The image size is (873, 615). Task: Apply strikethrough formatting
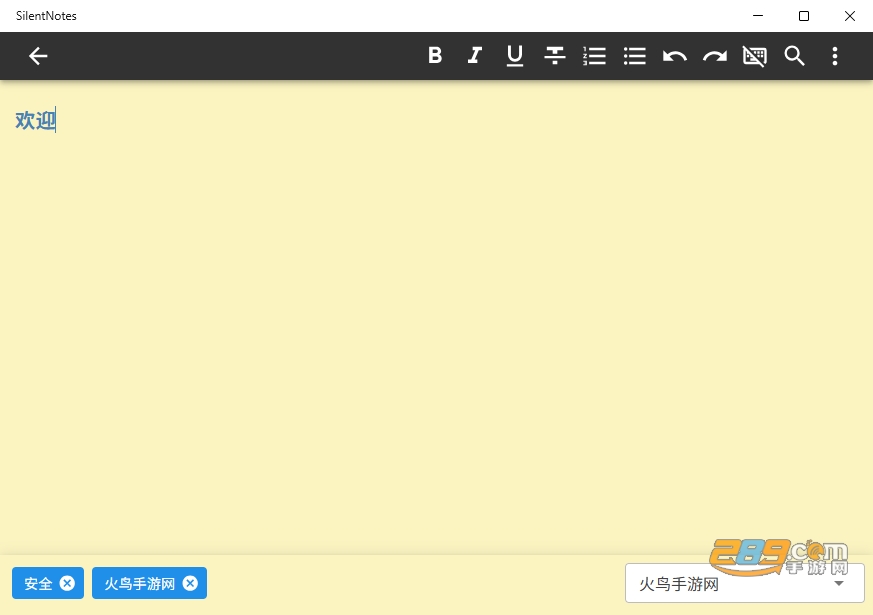tap(555, 56)
